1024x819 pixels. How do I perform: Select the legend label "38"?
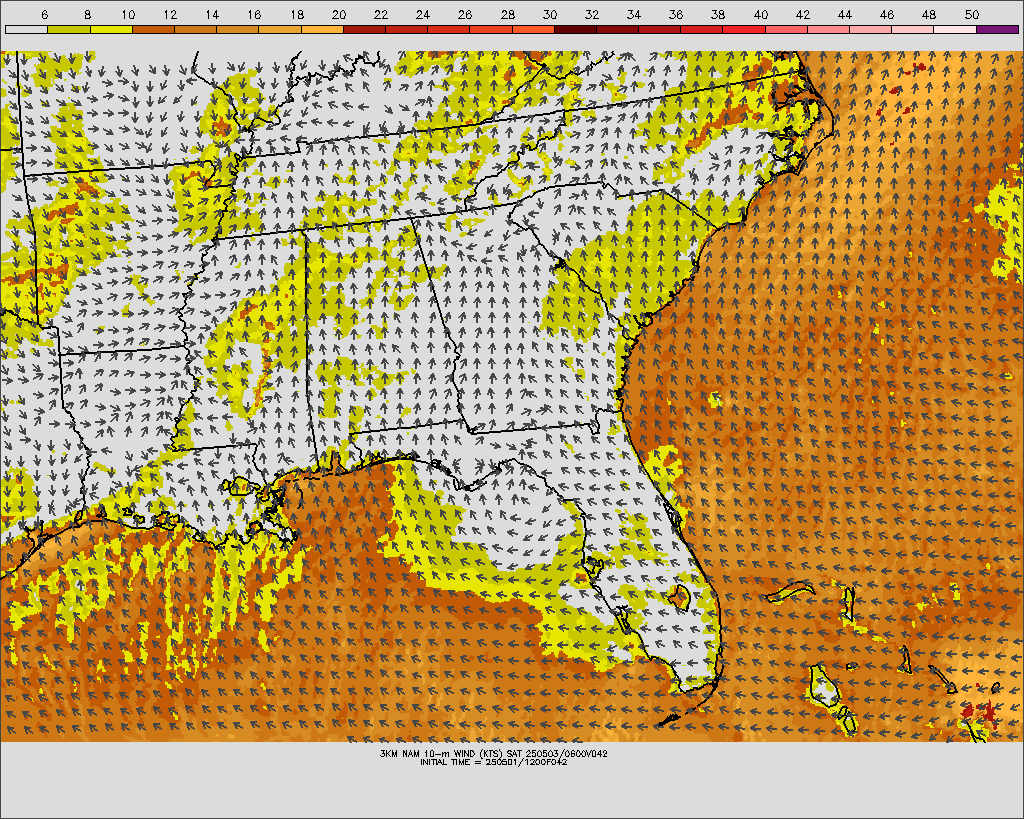[718, 14]
